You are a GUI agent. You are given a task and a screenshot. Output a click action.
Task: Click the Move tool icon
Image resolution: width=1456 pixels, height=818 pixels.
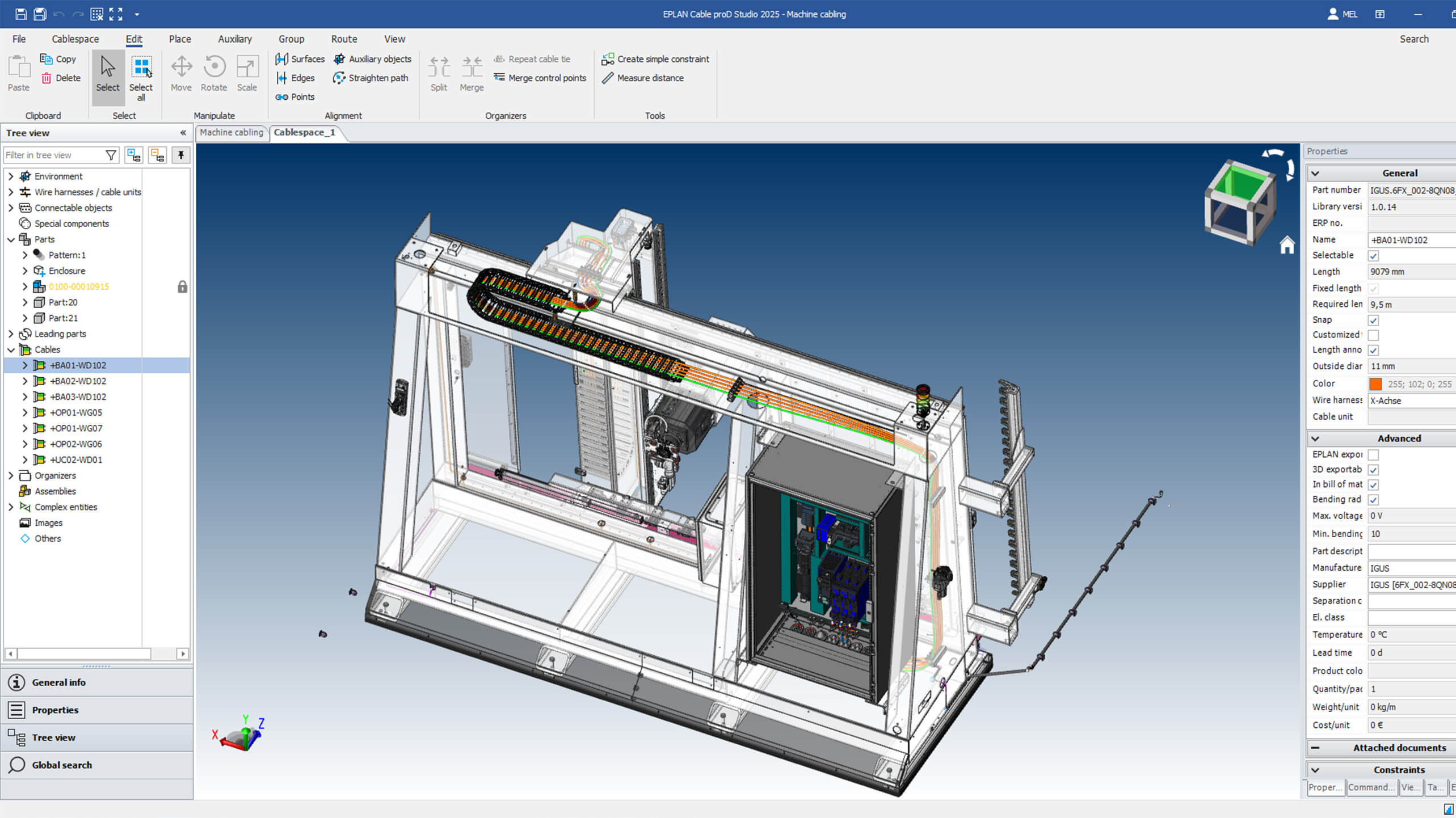[x=181, y=67]
